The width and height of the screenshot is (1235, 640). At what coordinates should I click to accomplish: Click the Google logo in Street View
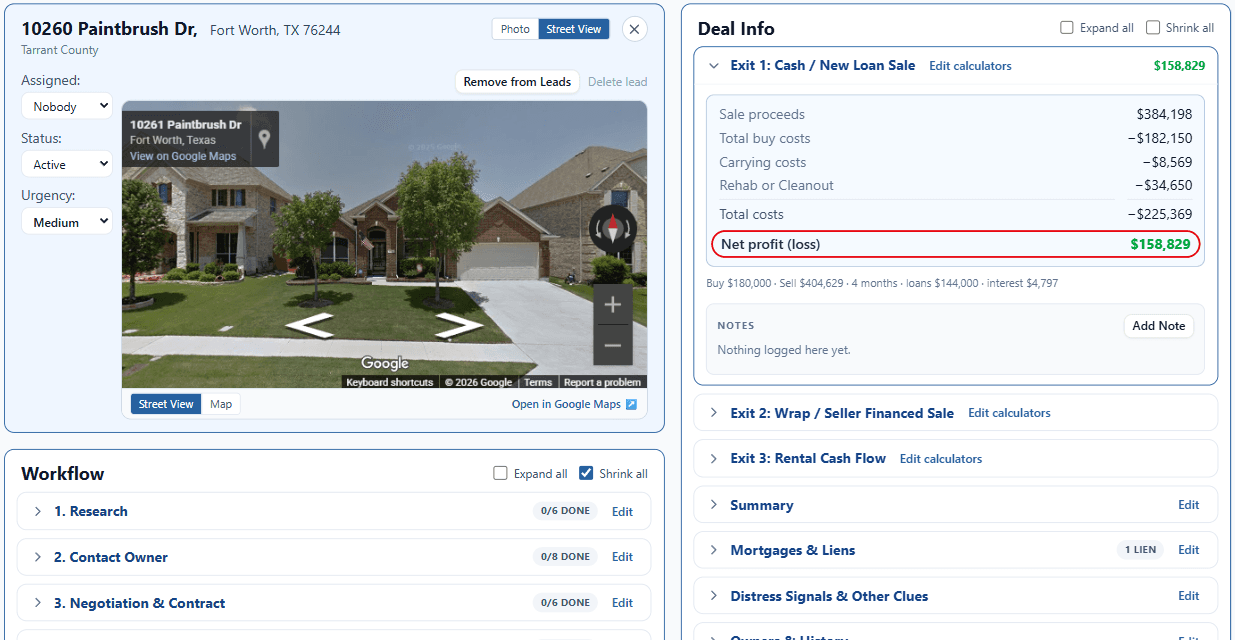[x=385, y=363]
